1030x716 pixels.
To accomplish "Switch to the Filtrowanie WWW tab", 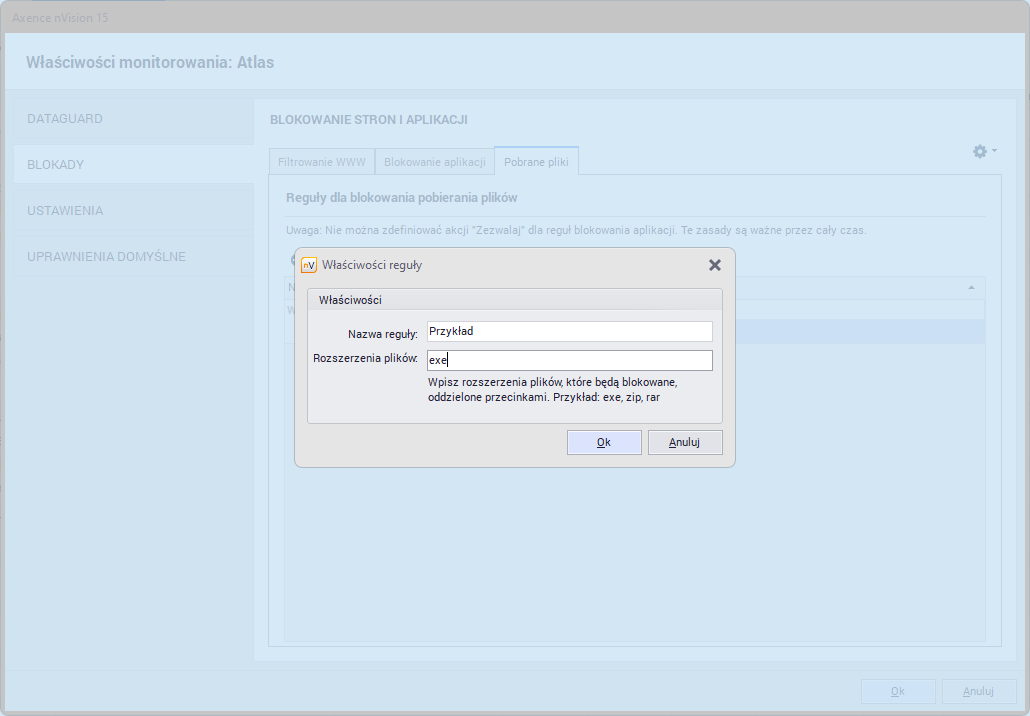I will click(322, 162).
